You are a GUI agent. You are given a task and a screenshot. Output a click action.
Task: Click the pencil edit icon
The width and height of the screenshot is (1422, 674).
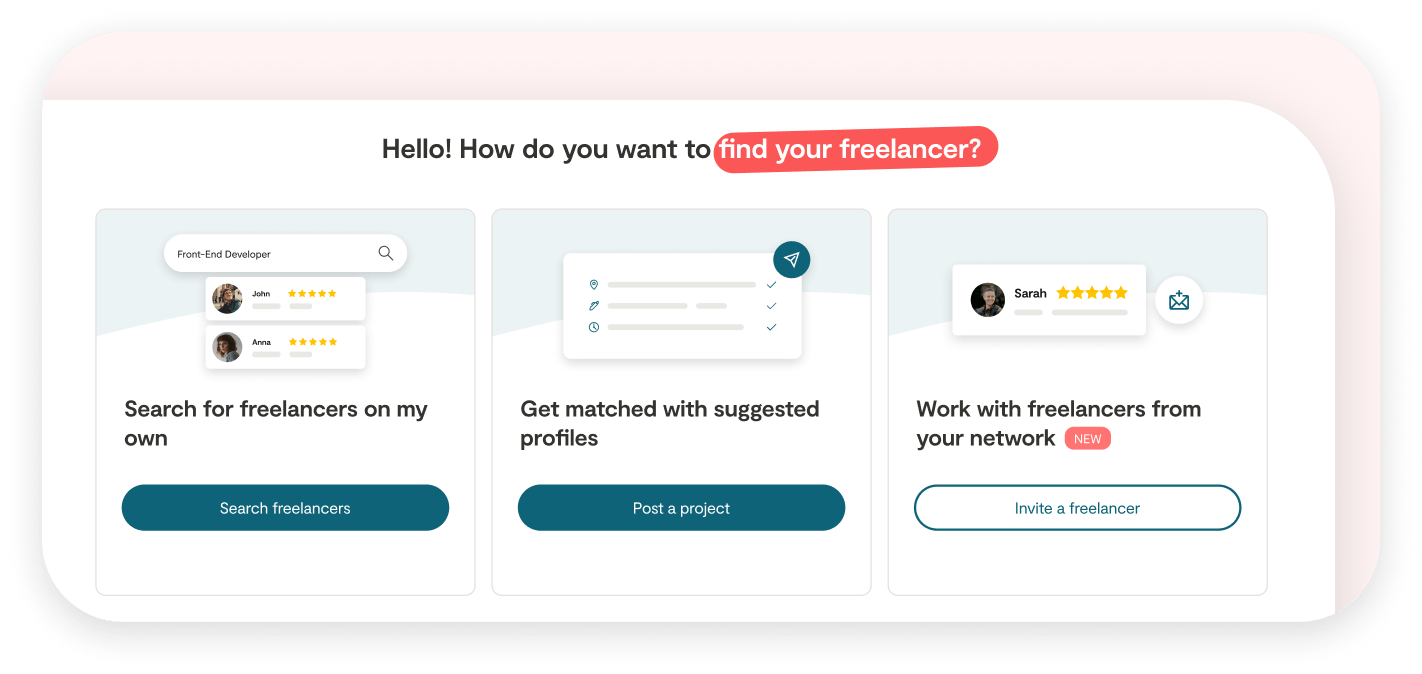pos(594,306)
